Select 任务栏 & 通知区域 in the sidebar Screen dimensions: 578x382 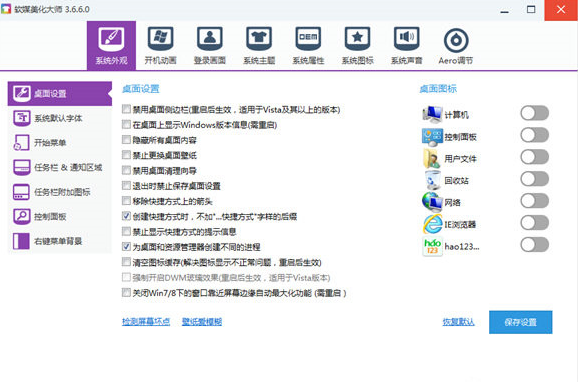[60, 167]
